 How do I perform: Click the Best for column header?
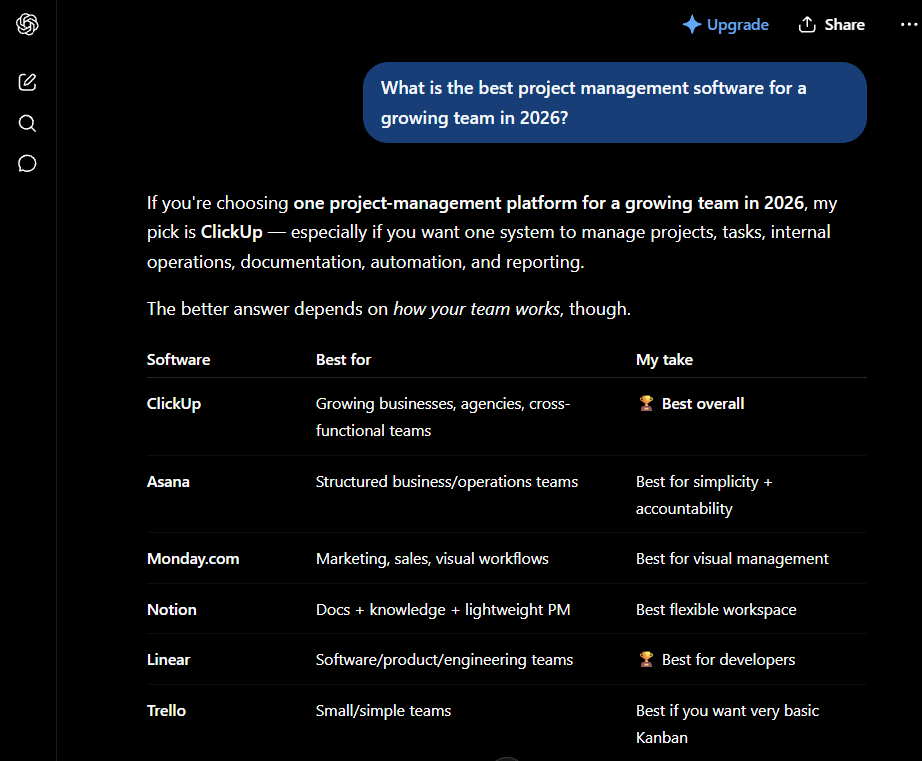(343, 359)
